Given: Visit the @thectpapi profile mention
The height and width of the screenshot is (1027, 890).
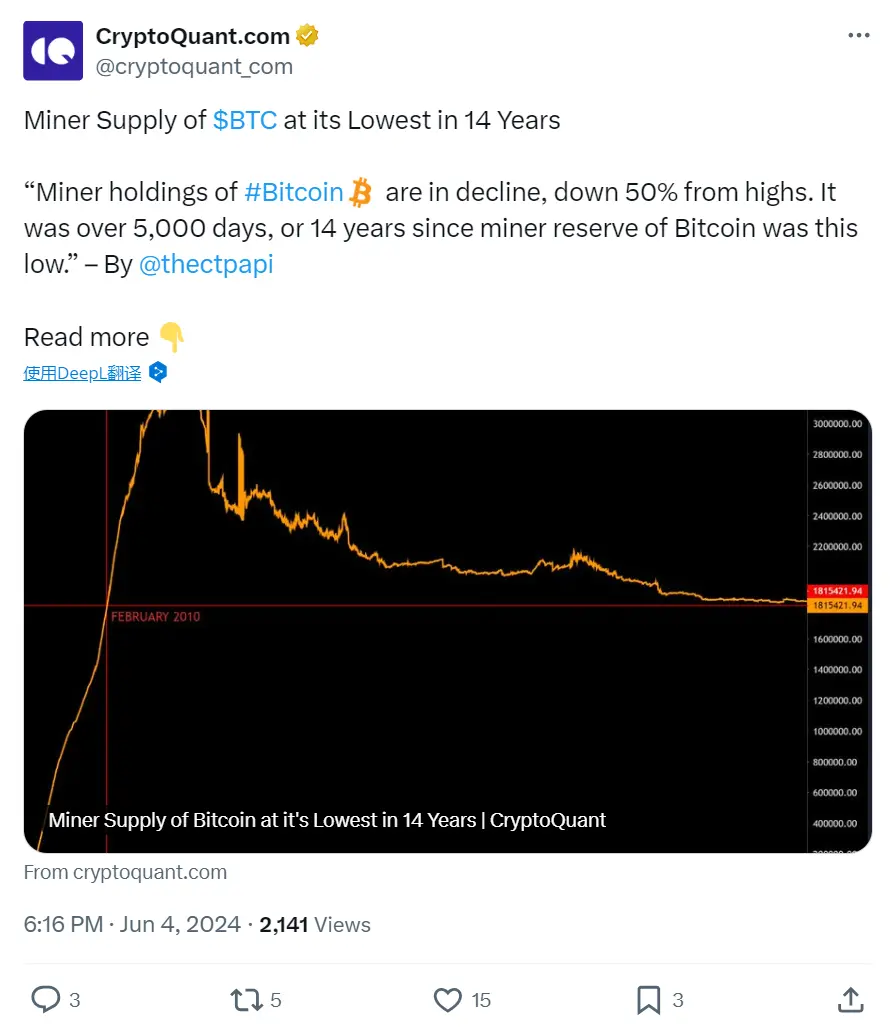Looking at the screenshot, I should 206,263.
